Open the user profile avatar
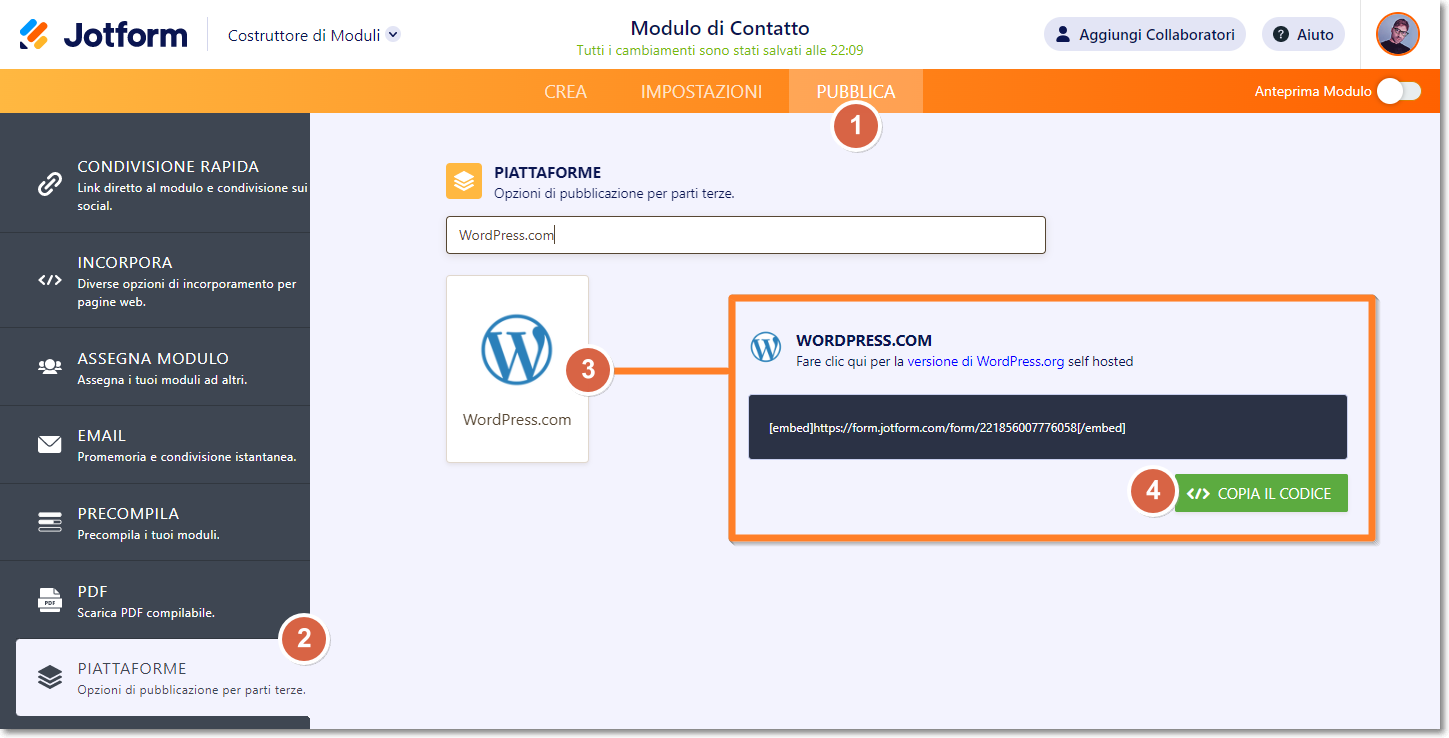Screen dimensions: 1449x738 1397,34
